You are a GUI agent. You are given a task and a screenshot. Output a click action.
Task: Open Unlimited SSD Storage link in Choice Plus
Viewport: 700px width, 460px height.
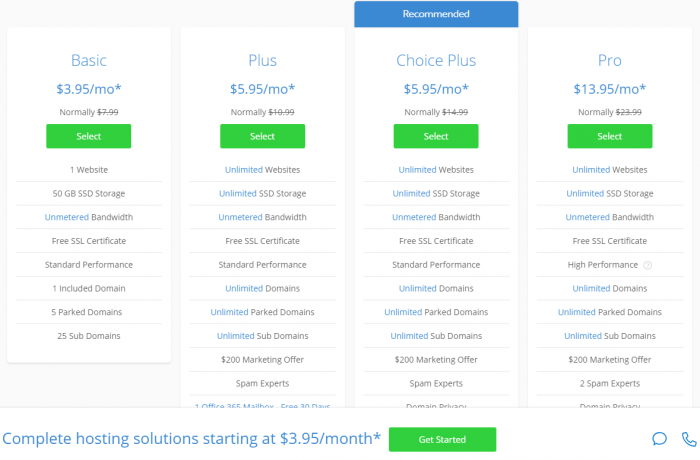pyautogui.click(x=411, y=193)
